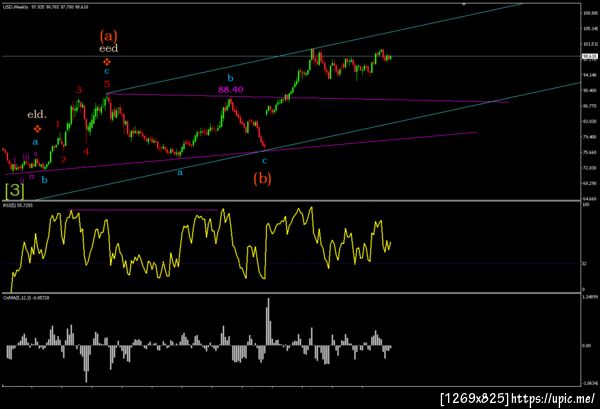Click the "RSI(5)" indicator label

point(8,205)
